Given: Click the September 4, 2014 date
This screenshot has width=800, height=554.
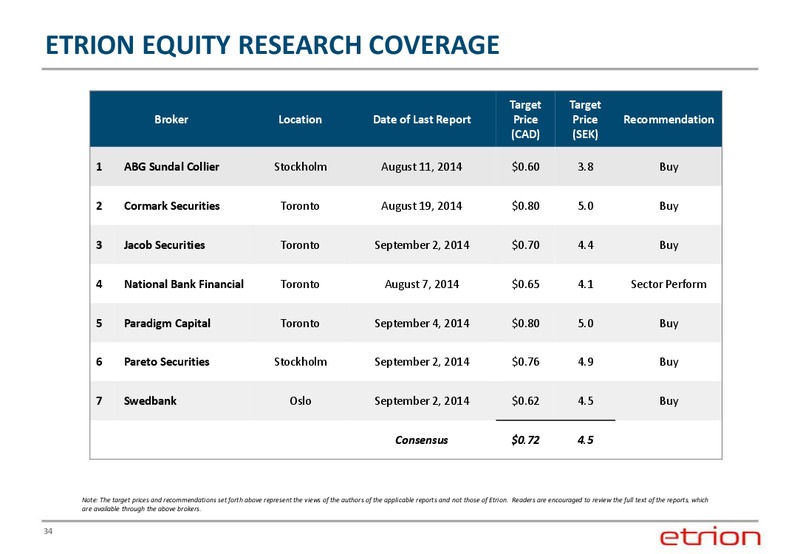Looking at the screenshot, I should click(422, 323).
